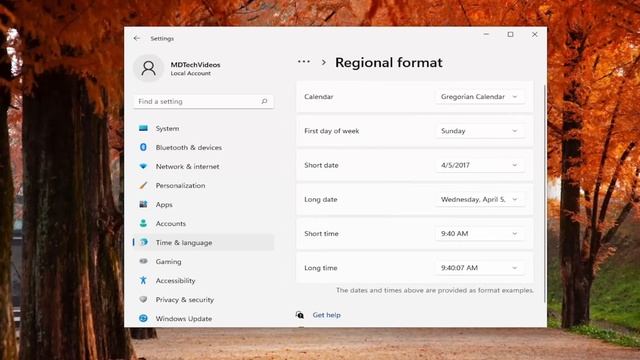Click the Personalization paintbrush icon
Screen dimensions: 640x360
pos(143,185)
